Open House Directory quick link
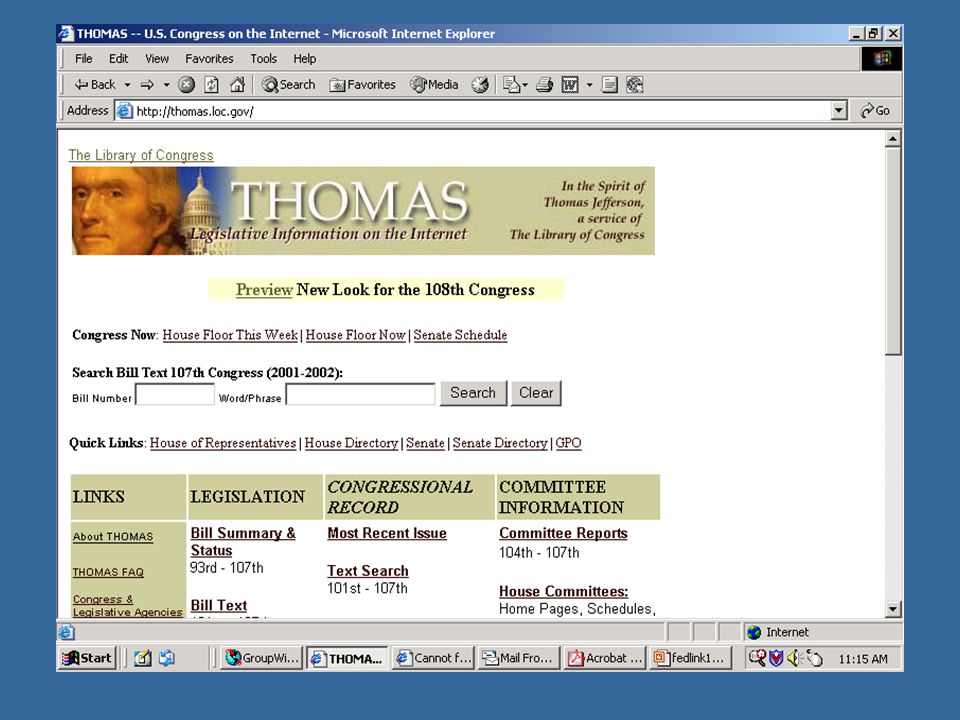Image resolution: width=960 pixels, height=720 pixels. coord(351,443)
